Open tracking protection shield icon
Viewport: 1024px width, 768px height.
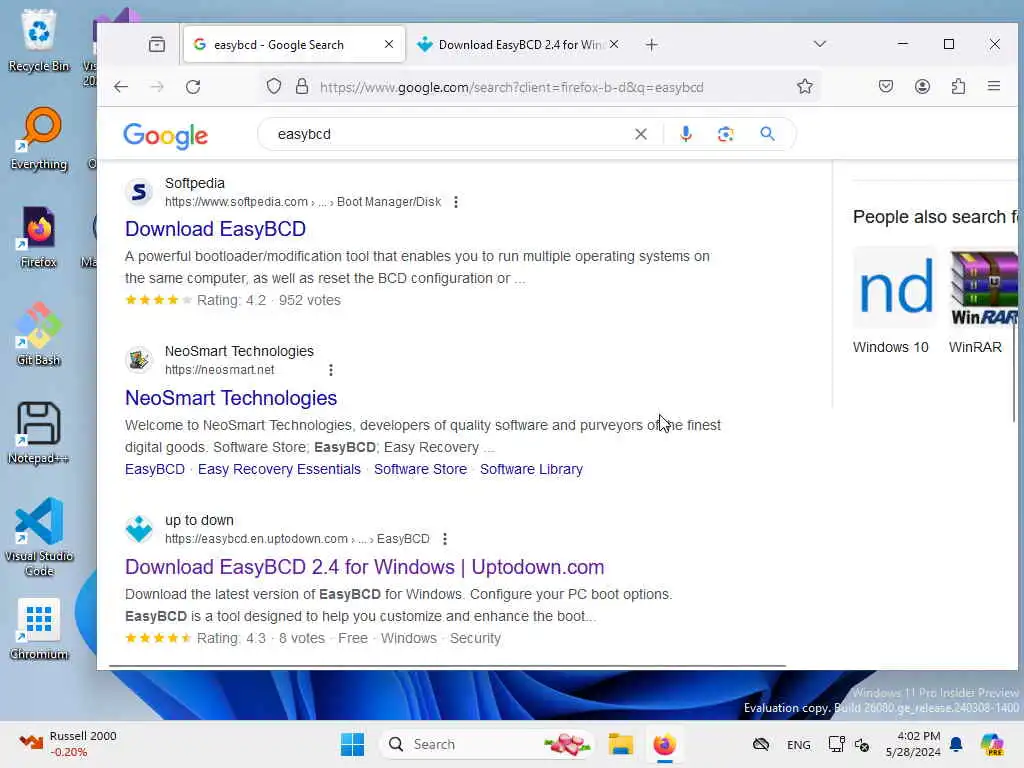click(x=274, y=86)
